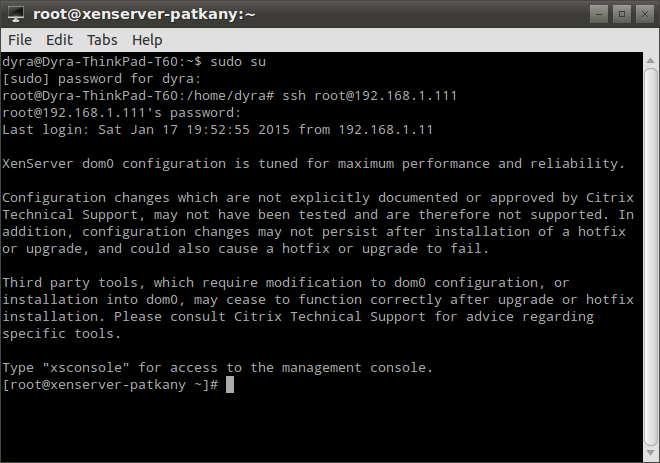The height and width of the screenshot is (463, 660).
Task: Click the terminal window icon in title bar
Action: (16, 14)
